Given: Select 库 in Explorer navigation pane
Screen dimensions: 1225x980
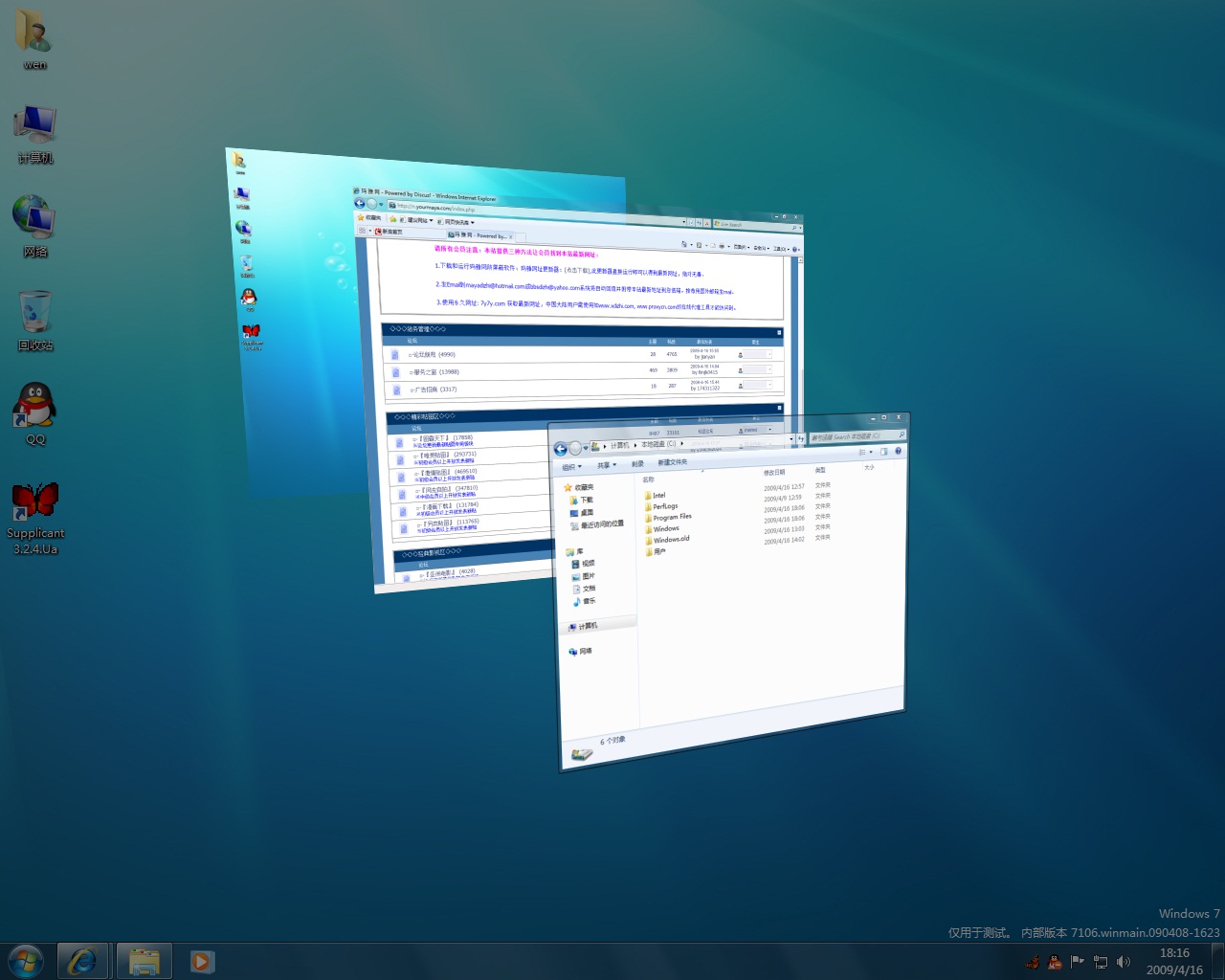Looking at the screenshot, I should click(574, 551).
